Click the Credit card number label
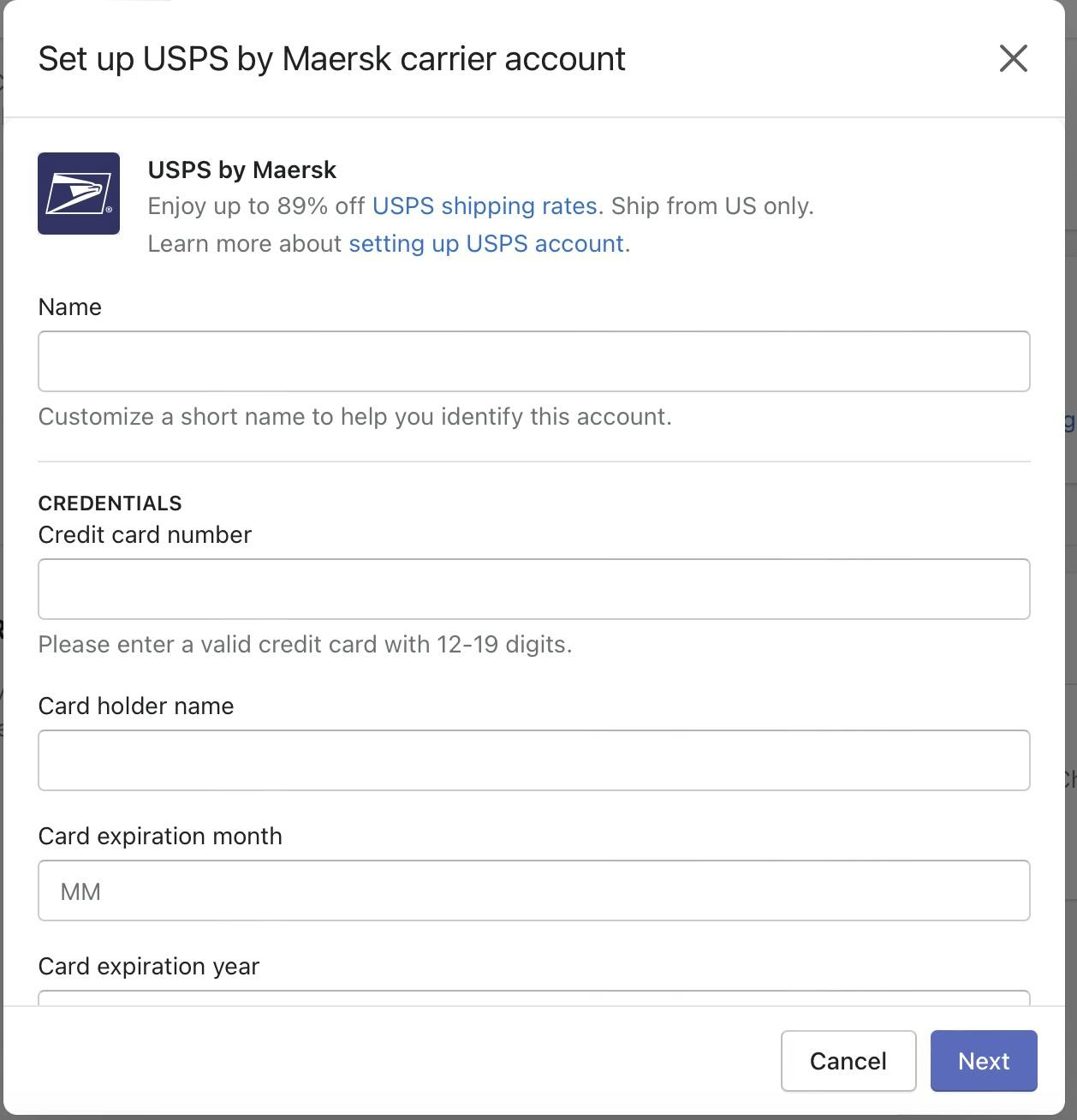The image size is (1077, 1120). pyautogui.click(x=145, y=535)
